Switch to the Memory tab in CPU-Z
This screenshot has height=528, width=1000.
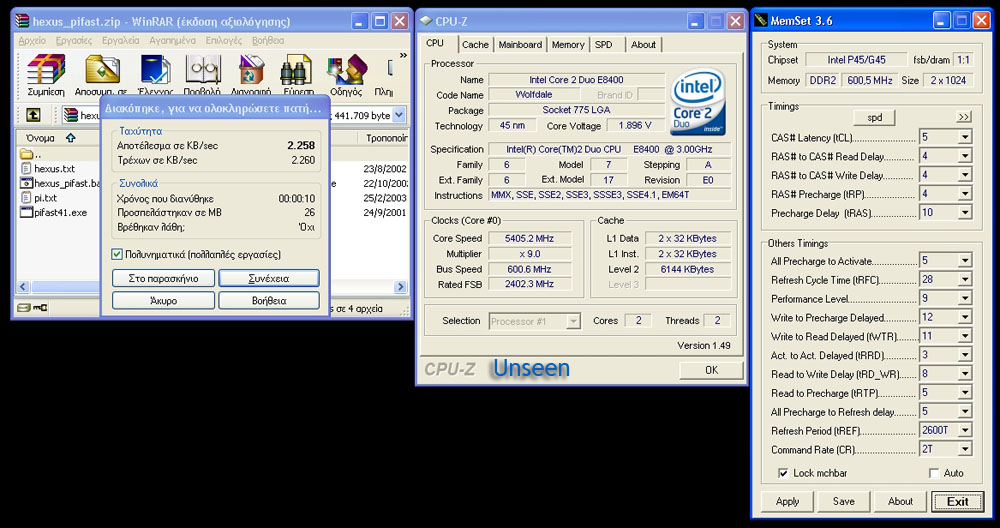(x=568, y=45)
